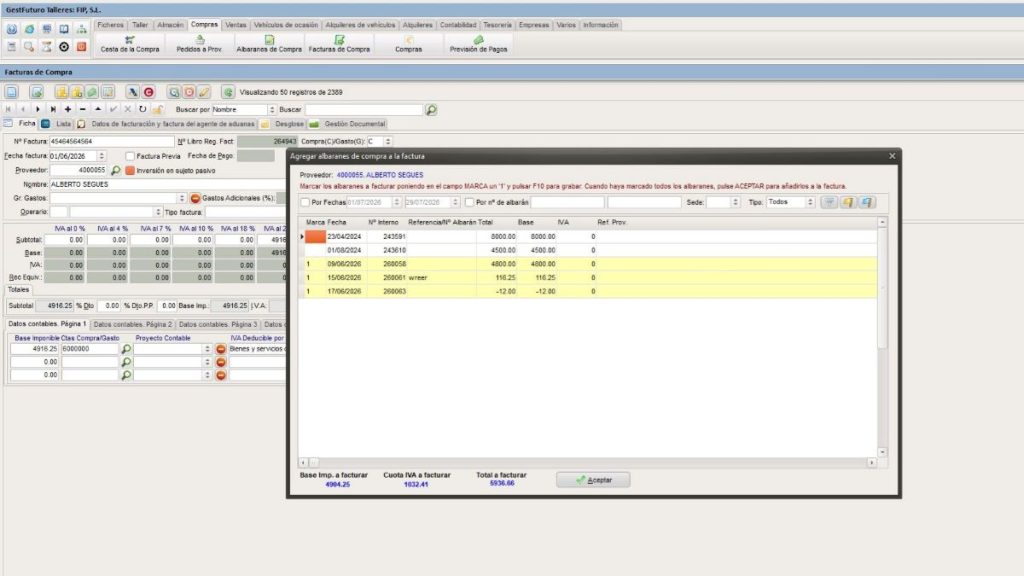Open the Compra/Gasto dropdown showing C
The width and height of the screenshot is (1024, 576).
point(388,142)
